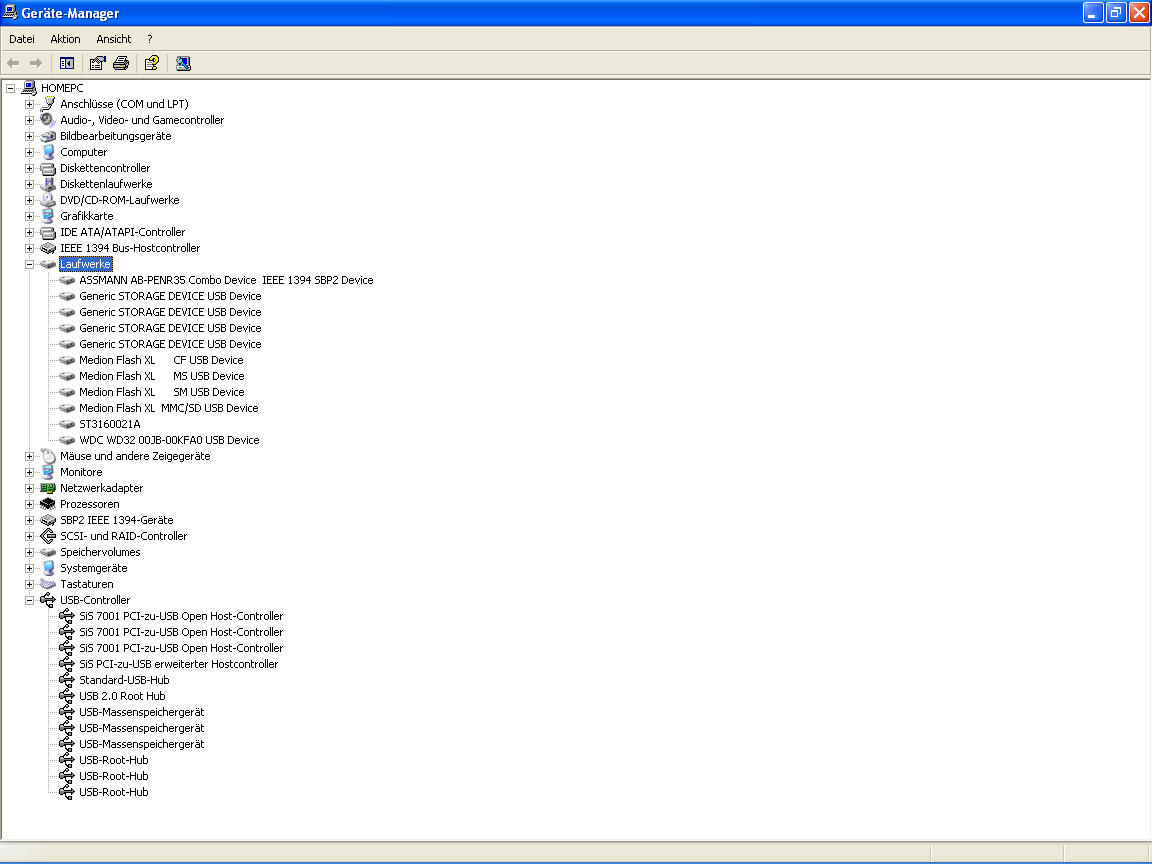Expand the Diskettencontroller category
The width and height of the screenshot is (1152, 864).
[29, 168]
